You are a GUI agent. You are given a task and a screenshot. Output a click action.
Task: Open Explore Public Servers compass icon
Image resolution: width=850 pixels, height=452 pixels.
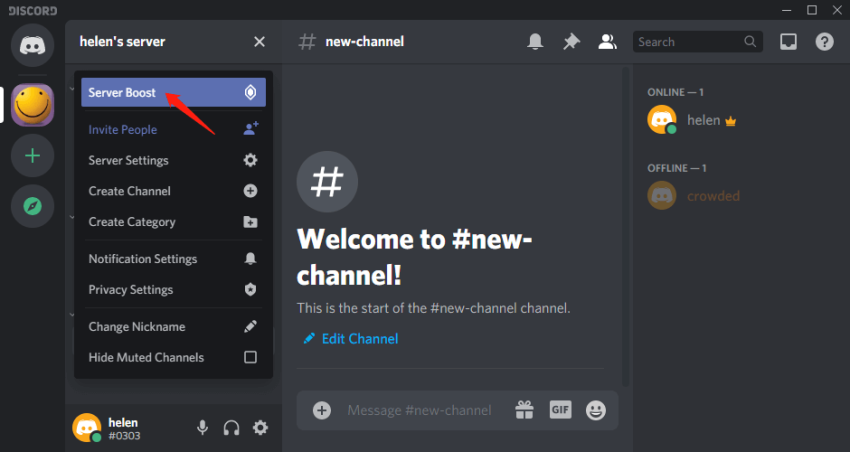coord(33,207)
